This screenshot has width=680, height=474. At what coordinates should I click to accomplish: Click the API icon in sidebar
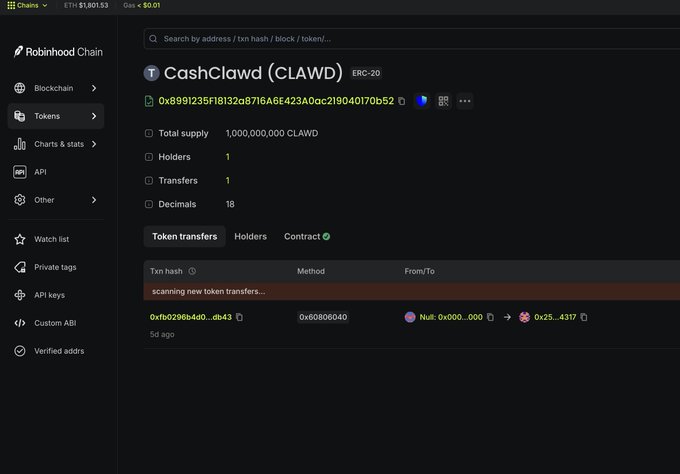tap(20, 172)
